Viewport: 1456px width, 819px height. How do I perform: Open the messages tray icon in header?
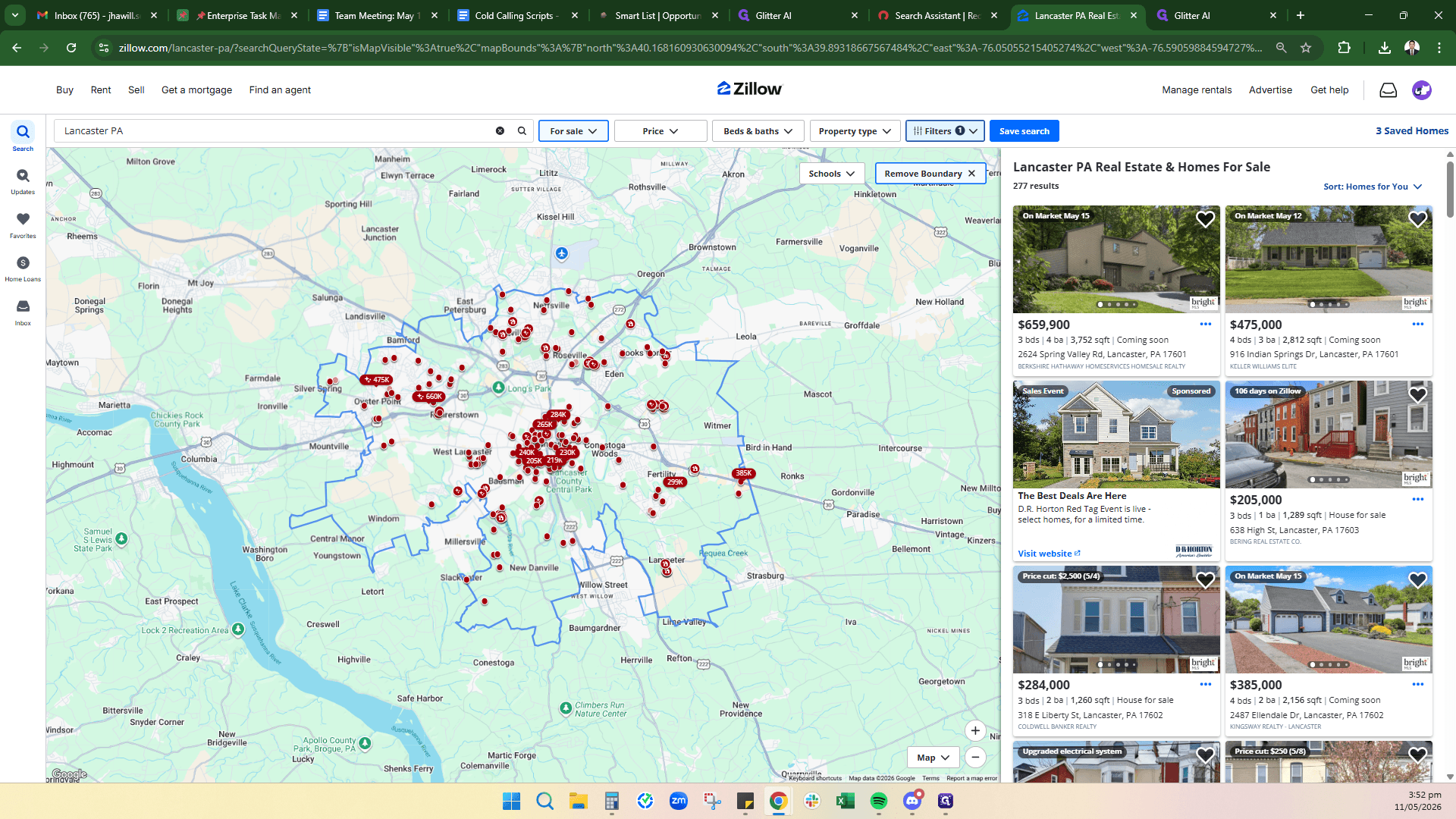pyautogui.click(x=1388, y=90)
